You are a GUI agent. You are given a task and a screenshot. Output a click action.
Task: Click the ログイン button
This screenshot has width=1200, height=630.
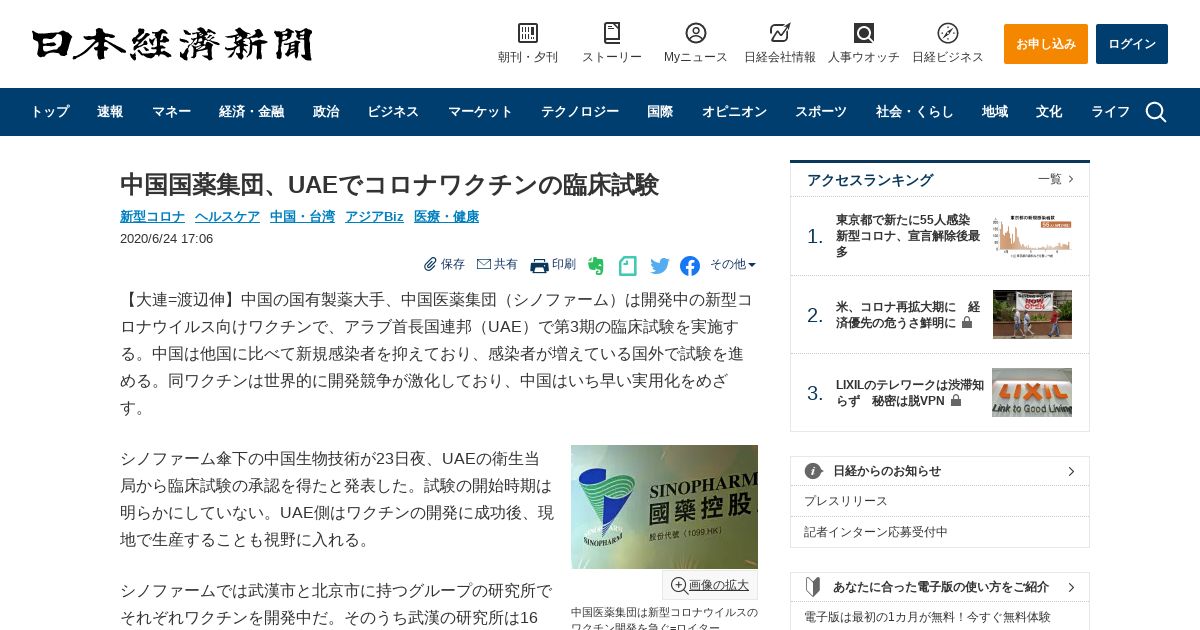tap(1132, 44)
